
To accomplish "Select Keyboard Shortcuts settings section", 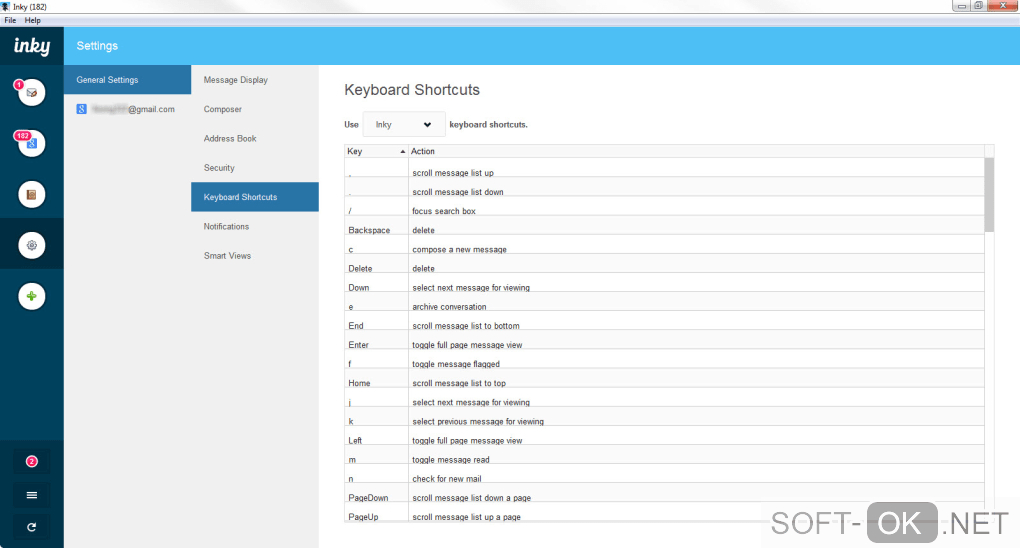I will coord(255,197).
